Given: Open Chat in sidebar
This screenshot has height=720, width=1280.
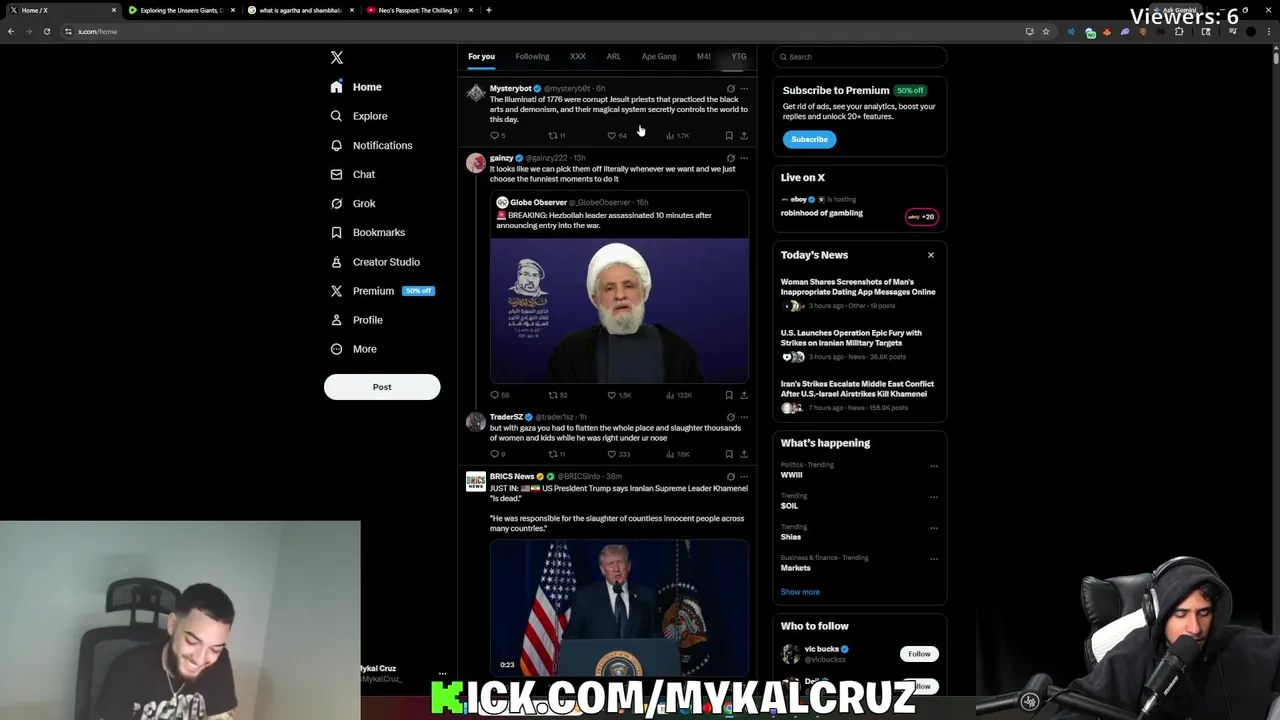Looking at the screenshot, I should [x=353, y=174].
